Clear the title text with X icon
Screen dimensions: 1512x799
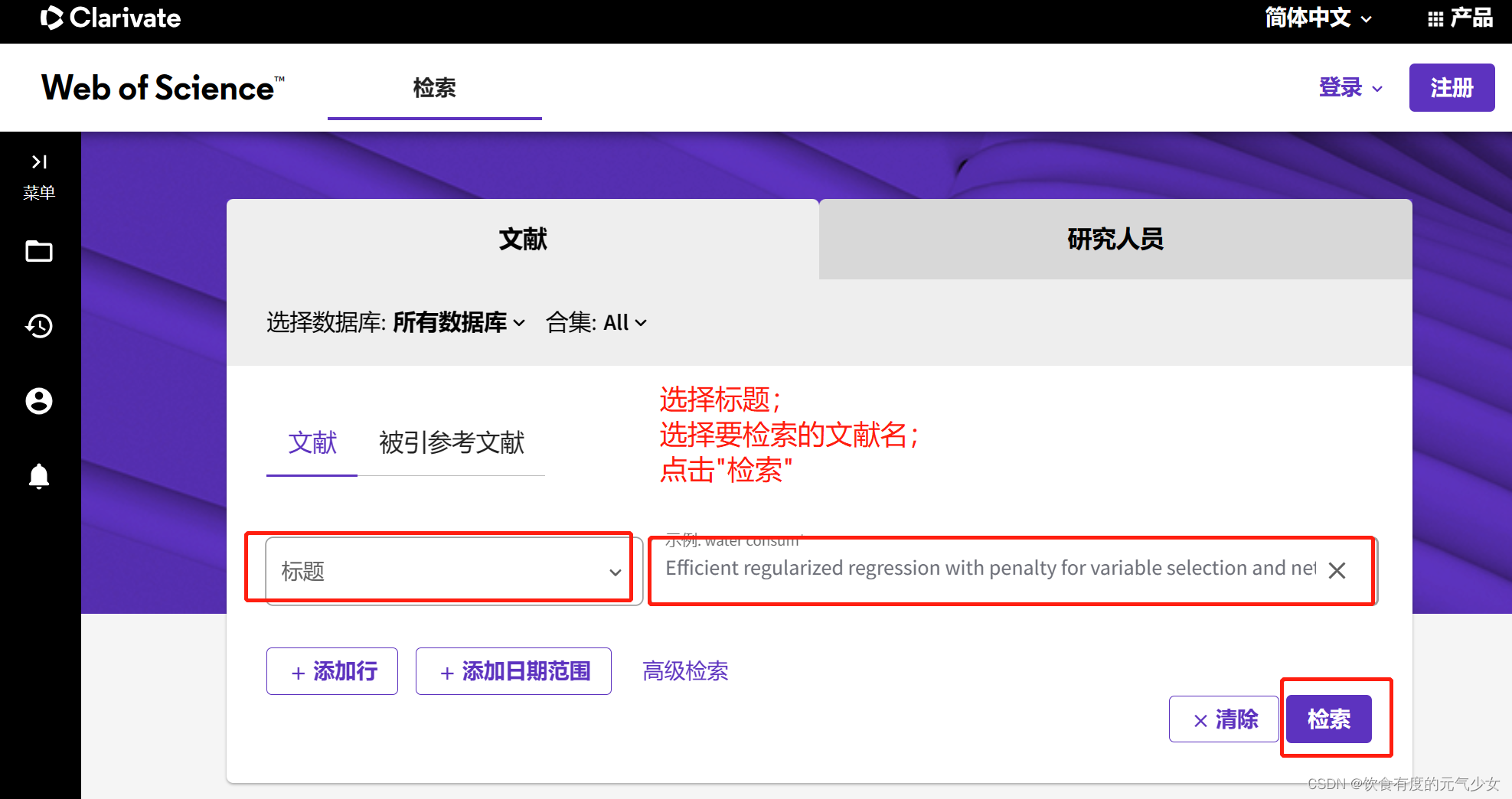point(1337,570)
